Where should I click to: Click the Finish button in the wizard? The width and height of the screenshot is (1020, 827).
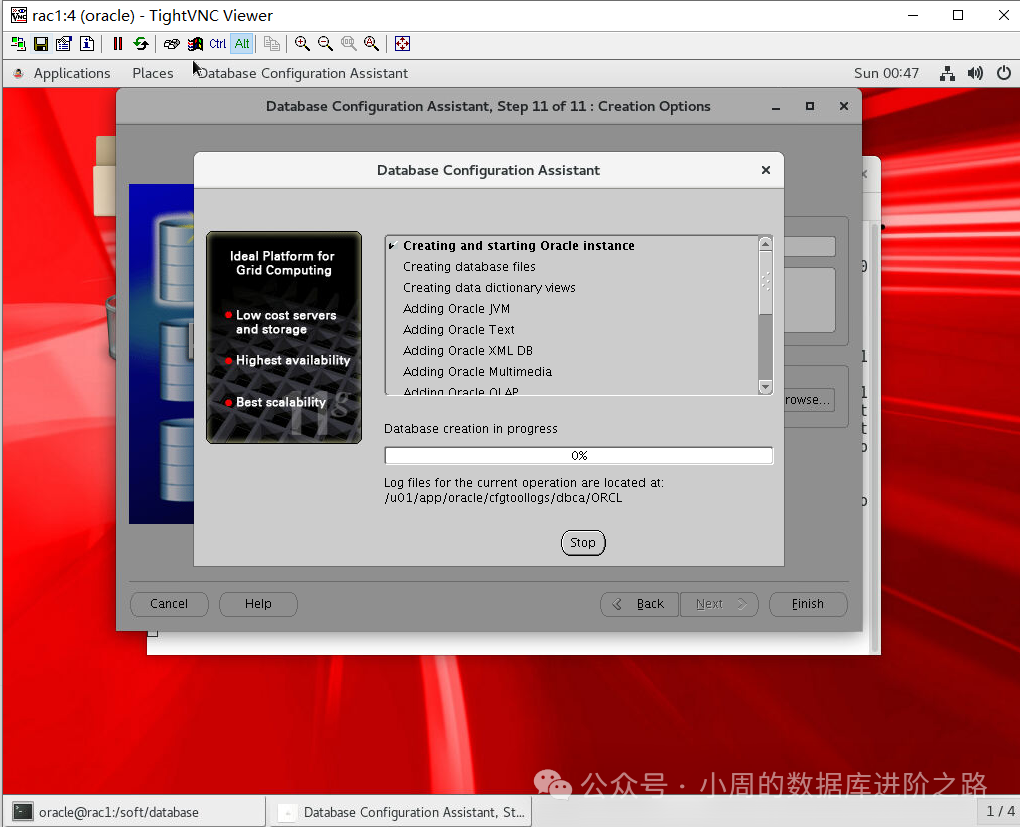pos(808,604)
